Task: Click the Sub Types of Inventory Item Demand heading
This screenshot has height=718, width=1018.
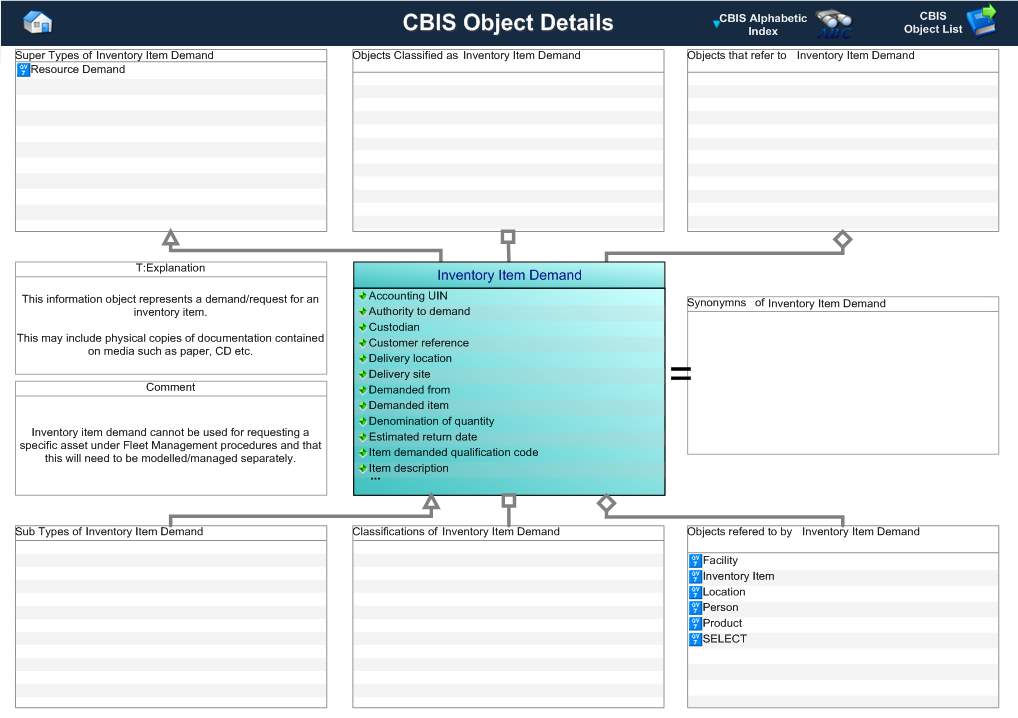Action: 109,532
